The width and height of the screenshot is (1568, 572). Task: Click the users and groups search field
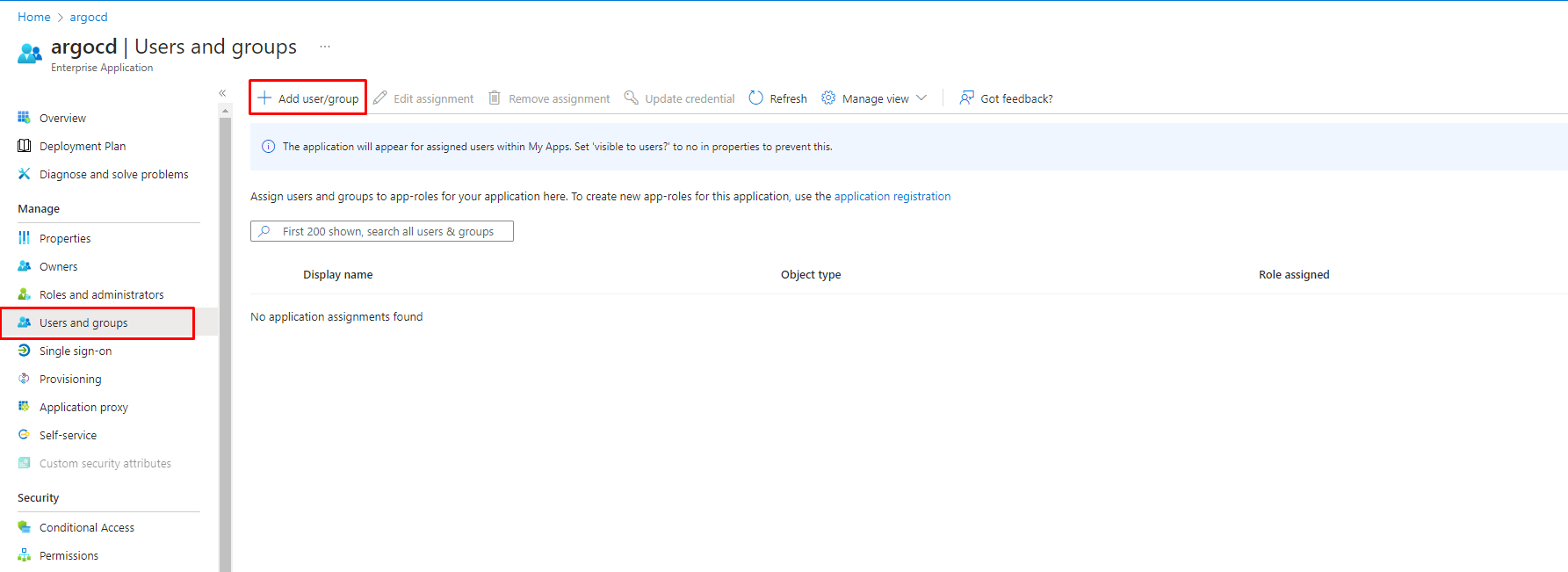[382, 231]
